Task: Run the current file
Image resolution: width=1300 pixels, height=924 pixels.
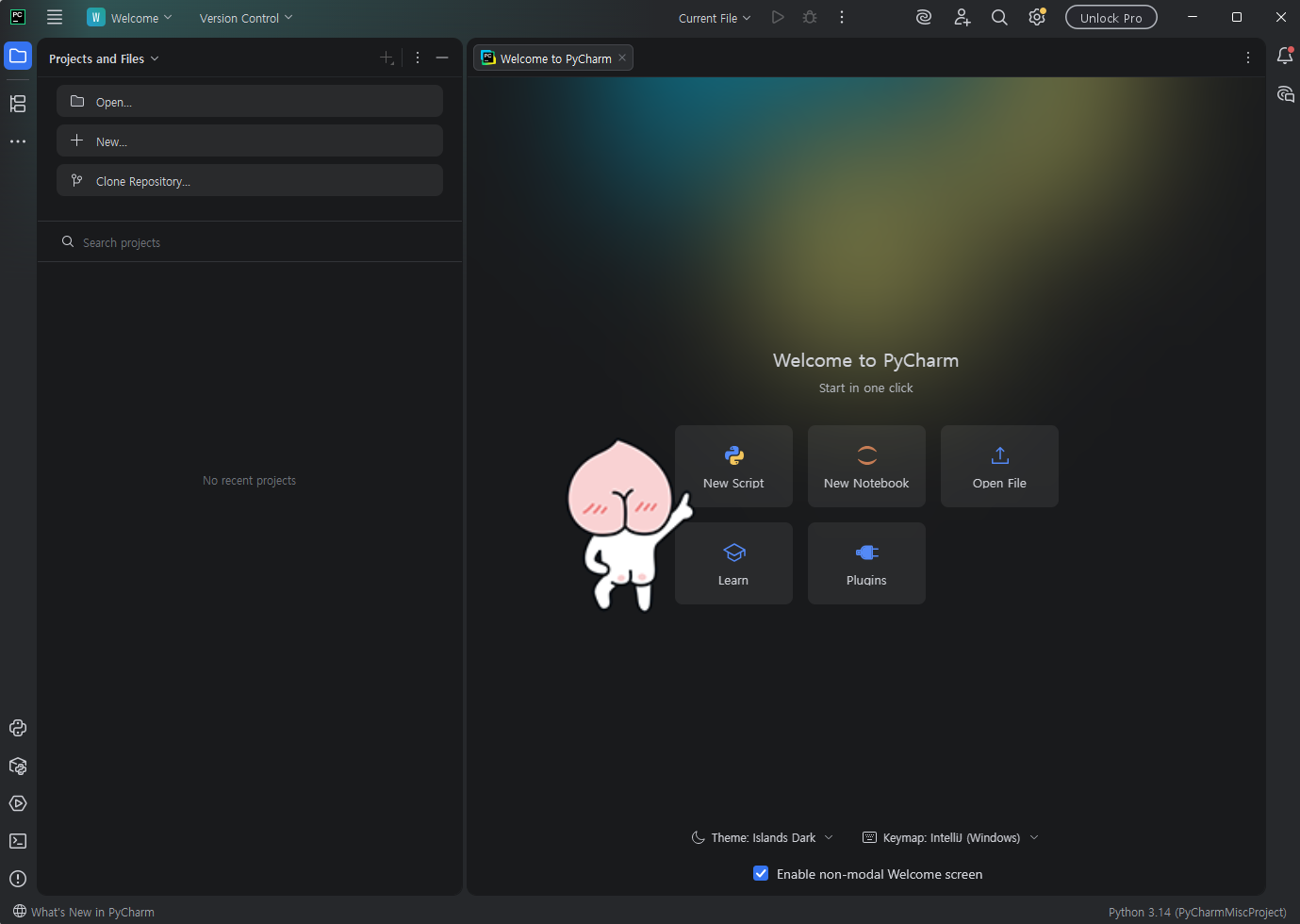Action: (x=778, y=17)
